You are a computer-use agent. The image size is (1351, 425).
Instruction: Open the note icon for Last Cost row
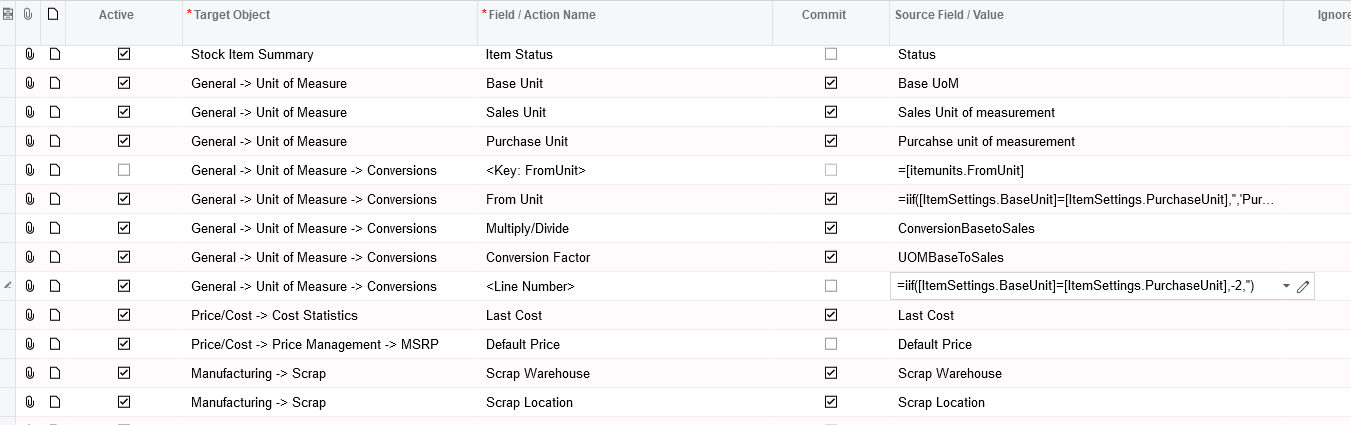pyautogui.click(x=55, y=315)
